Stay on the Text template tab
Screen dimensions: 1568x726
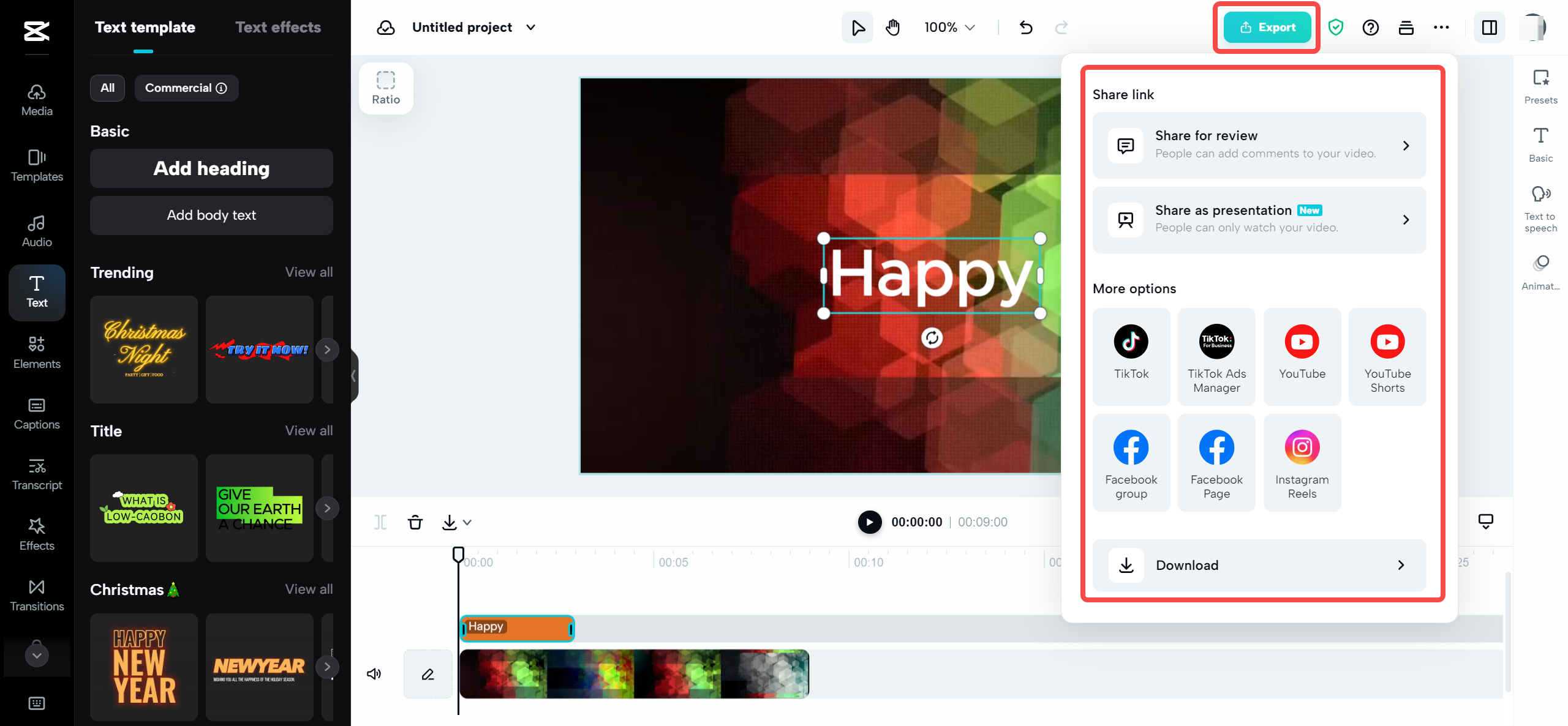144,27
